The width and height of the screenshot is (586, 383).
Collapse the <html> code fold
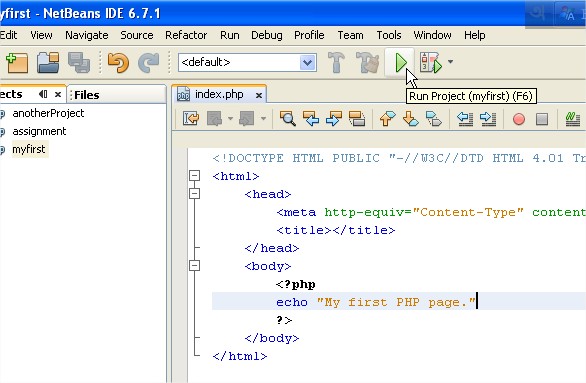click(x=194, y=176)
